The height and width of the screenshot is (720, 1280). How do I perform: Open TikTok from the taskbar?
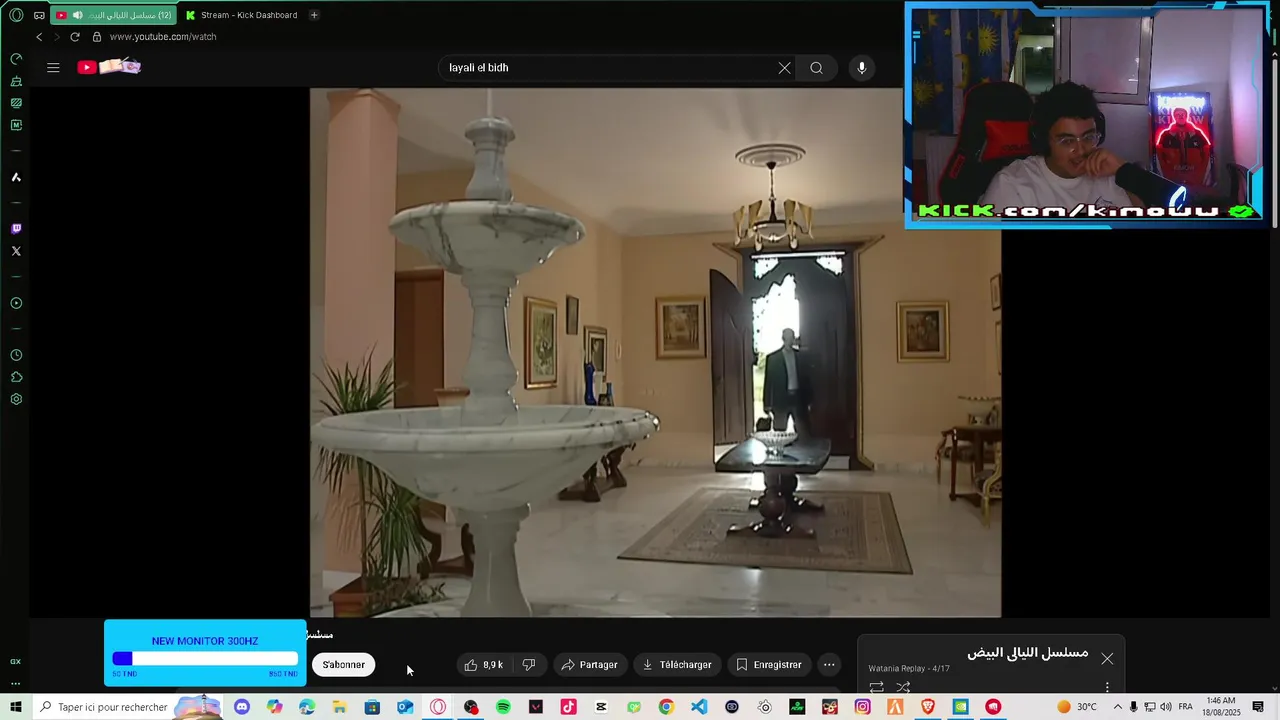(x=568, y=707)
